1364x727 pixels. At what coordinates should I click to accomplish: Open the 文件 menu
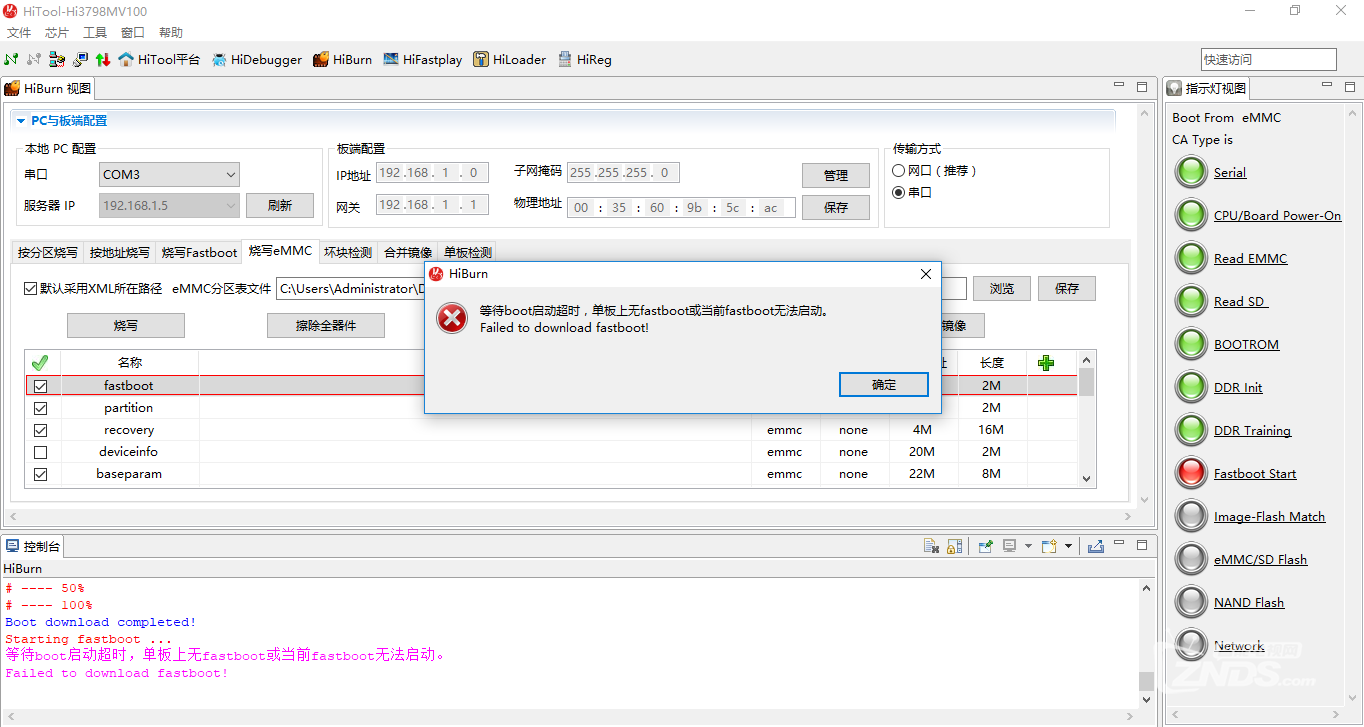pyautogui.click(x=19, y=33)
